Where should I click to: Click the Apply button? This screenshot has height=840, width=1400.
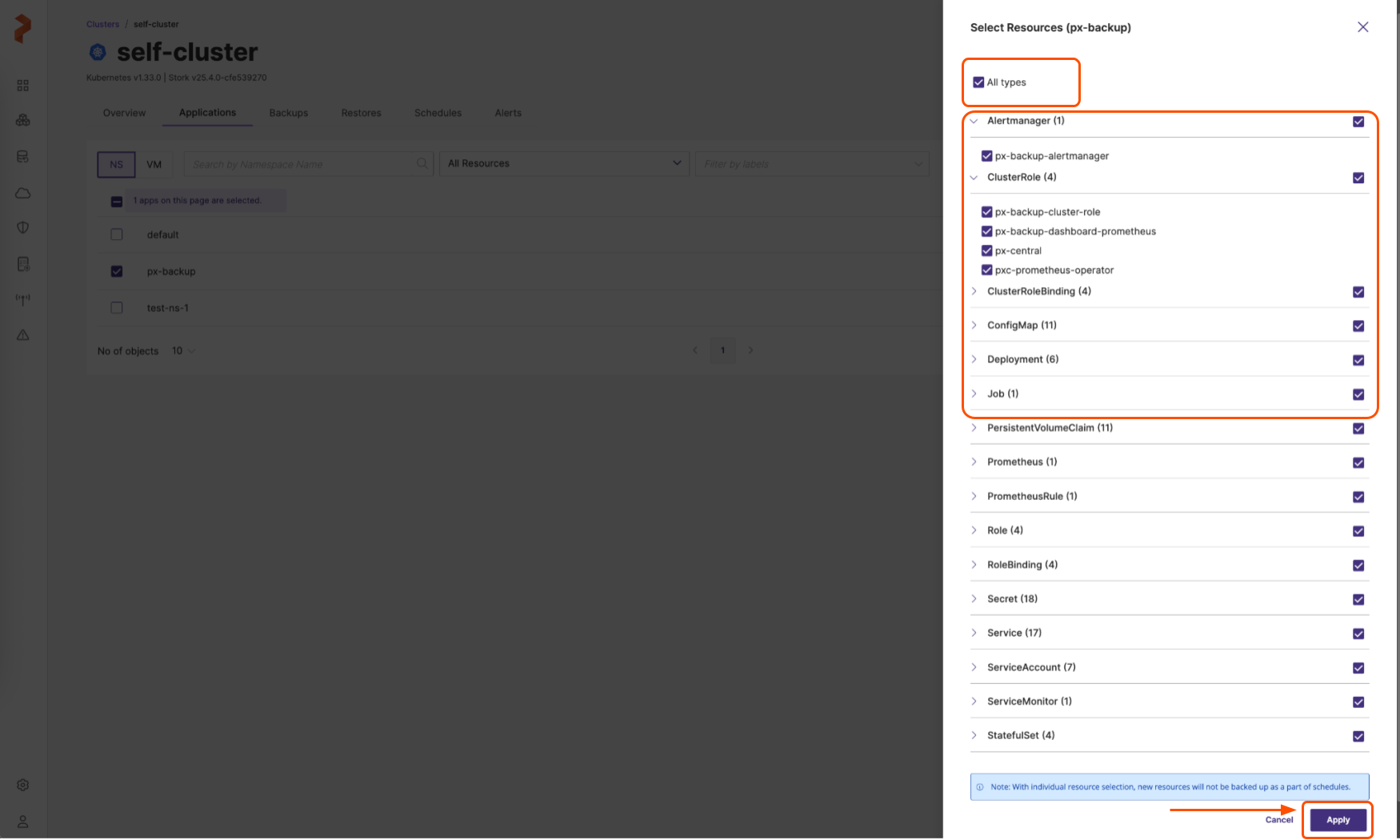pos(1338,820)
